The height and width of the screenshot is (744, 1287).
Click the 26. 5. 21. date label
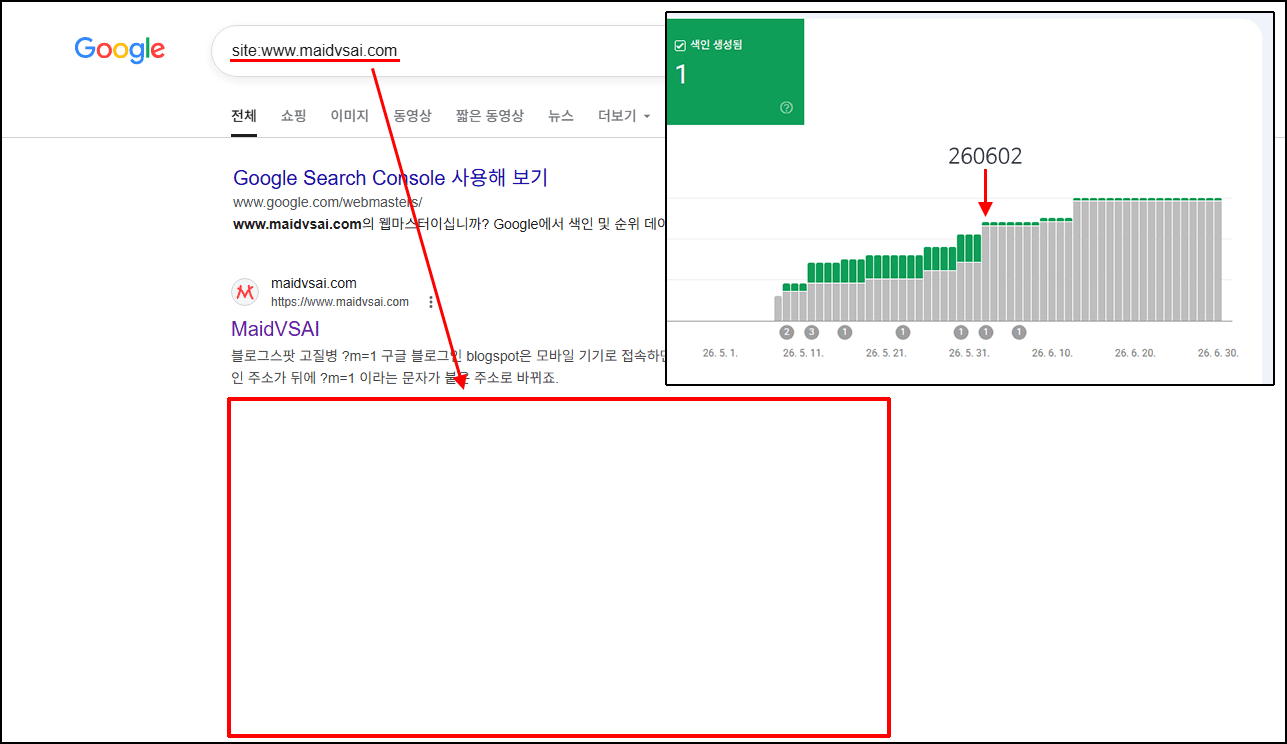[886, 354]
